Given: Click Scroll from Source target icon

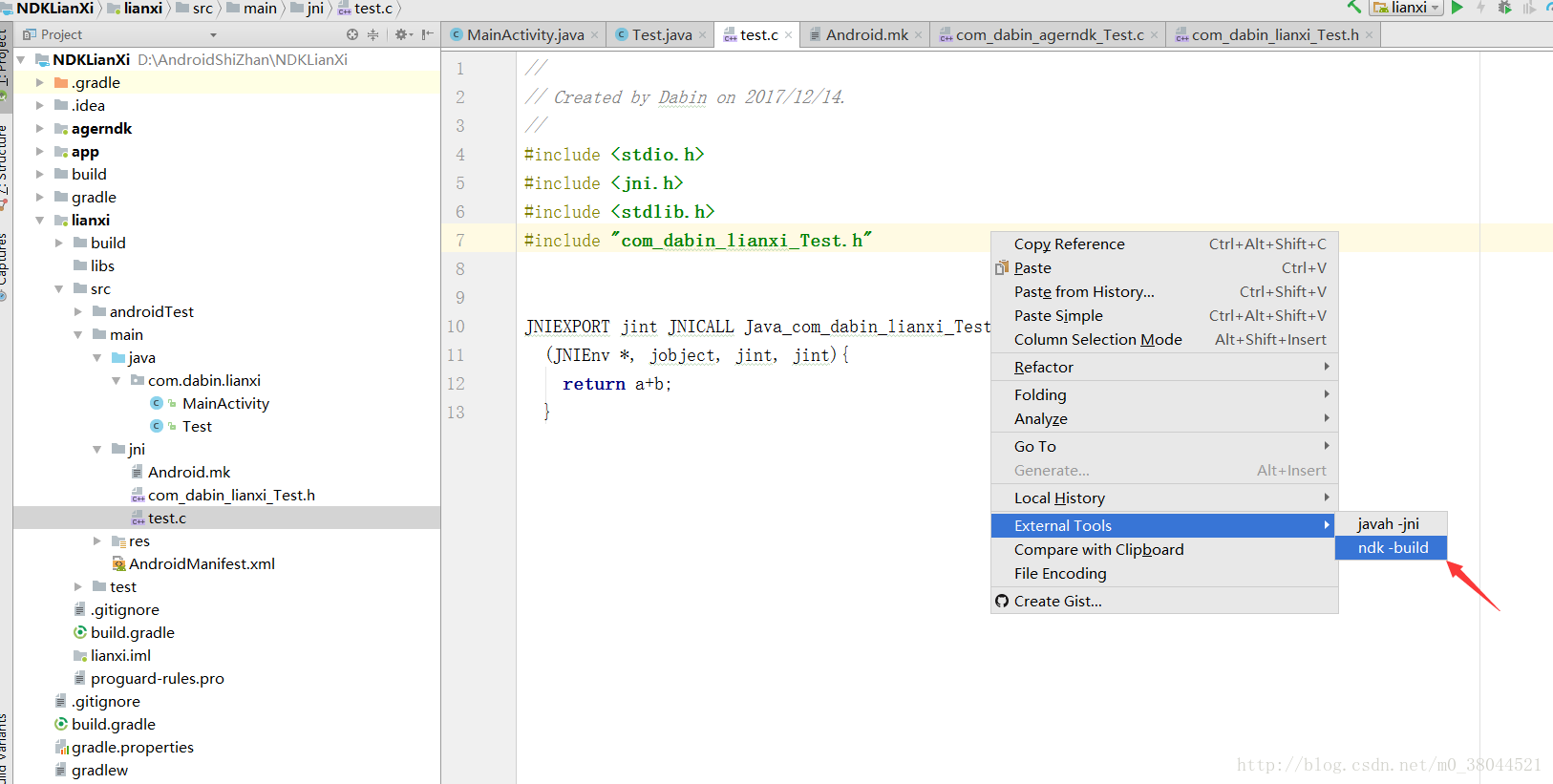Looking at the screenshot, I should coord(352,34).
